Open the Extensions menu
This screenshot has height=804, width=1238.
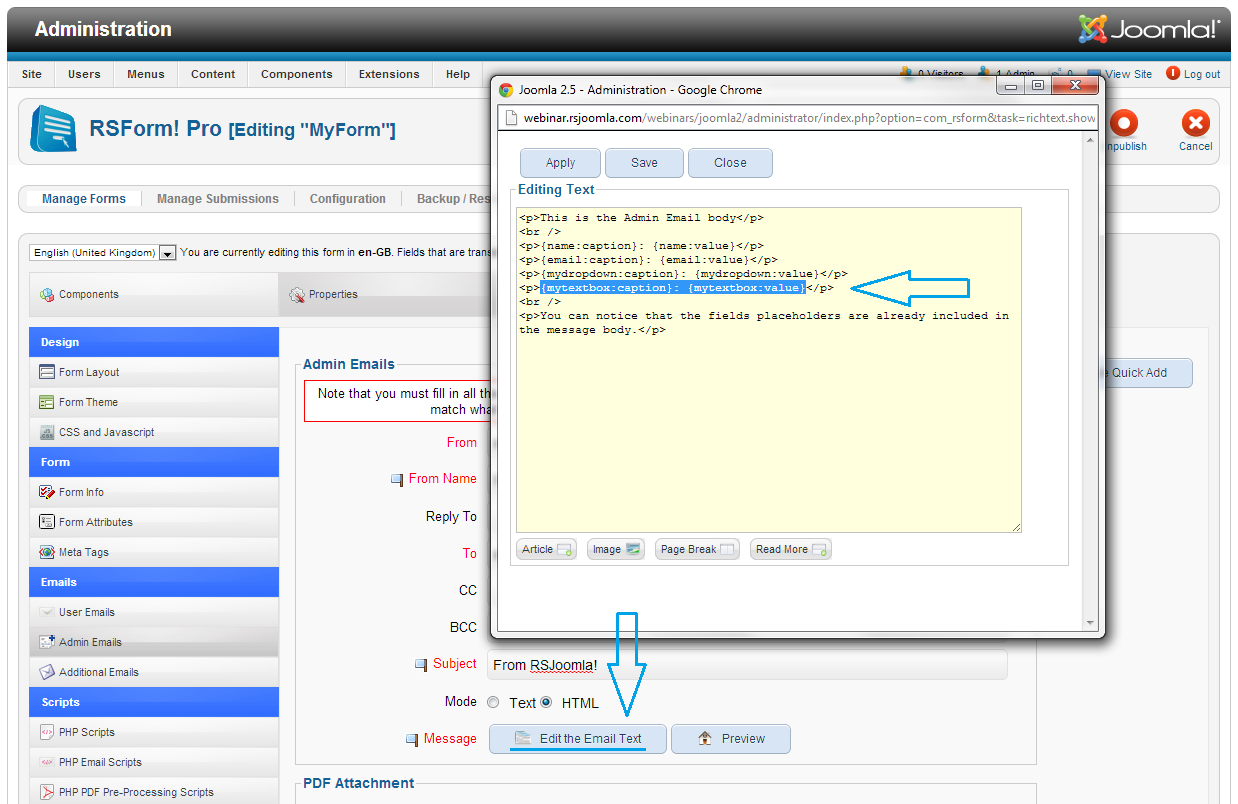pos(389,74)
